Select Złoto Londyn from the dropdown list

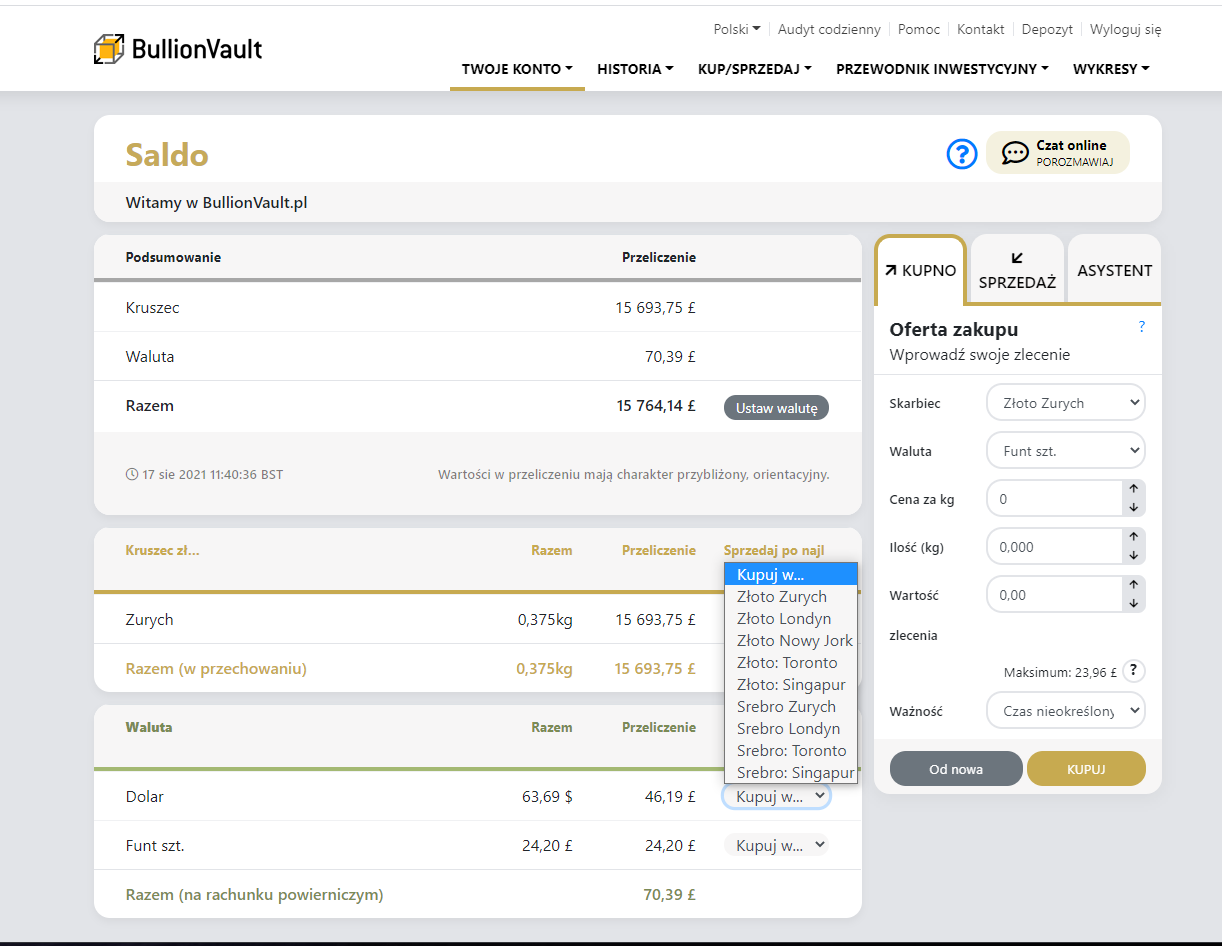[784, 619]
